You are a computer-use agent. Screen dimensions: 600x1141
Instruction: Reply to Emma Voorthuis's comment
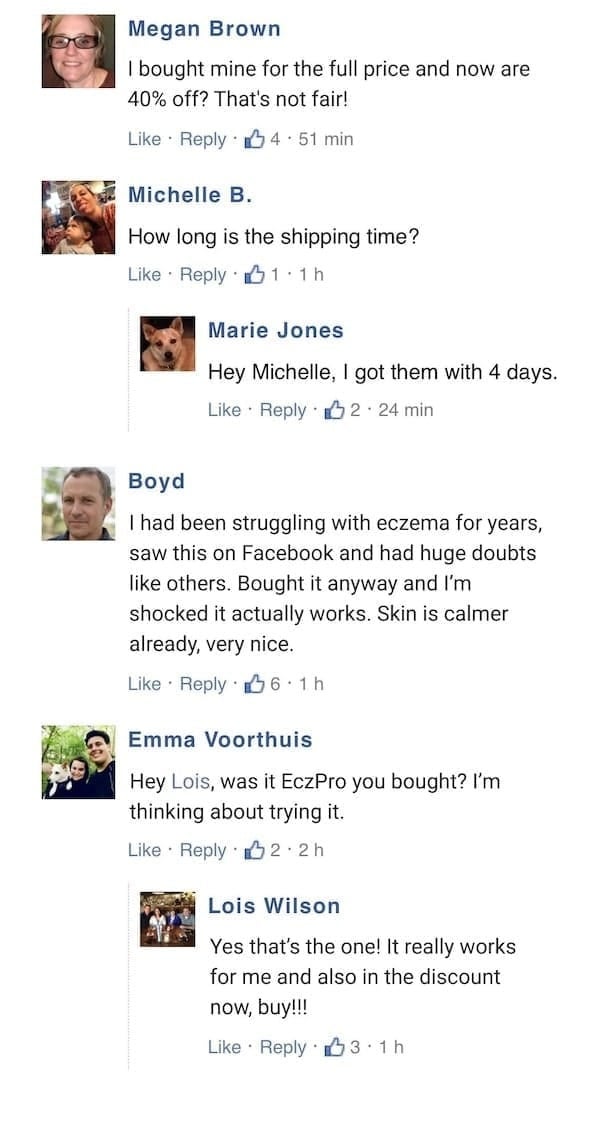[x=203, y=850]
